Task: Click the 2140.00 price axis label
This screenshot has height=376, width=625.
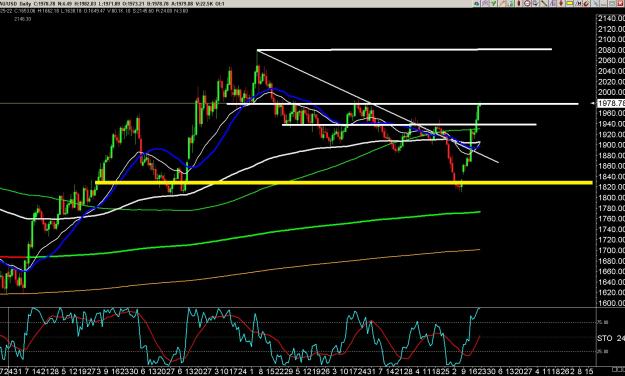Action: pos(611,18)
